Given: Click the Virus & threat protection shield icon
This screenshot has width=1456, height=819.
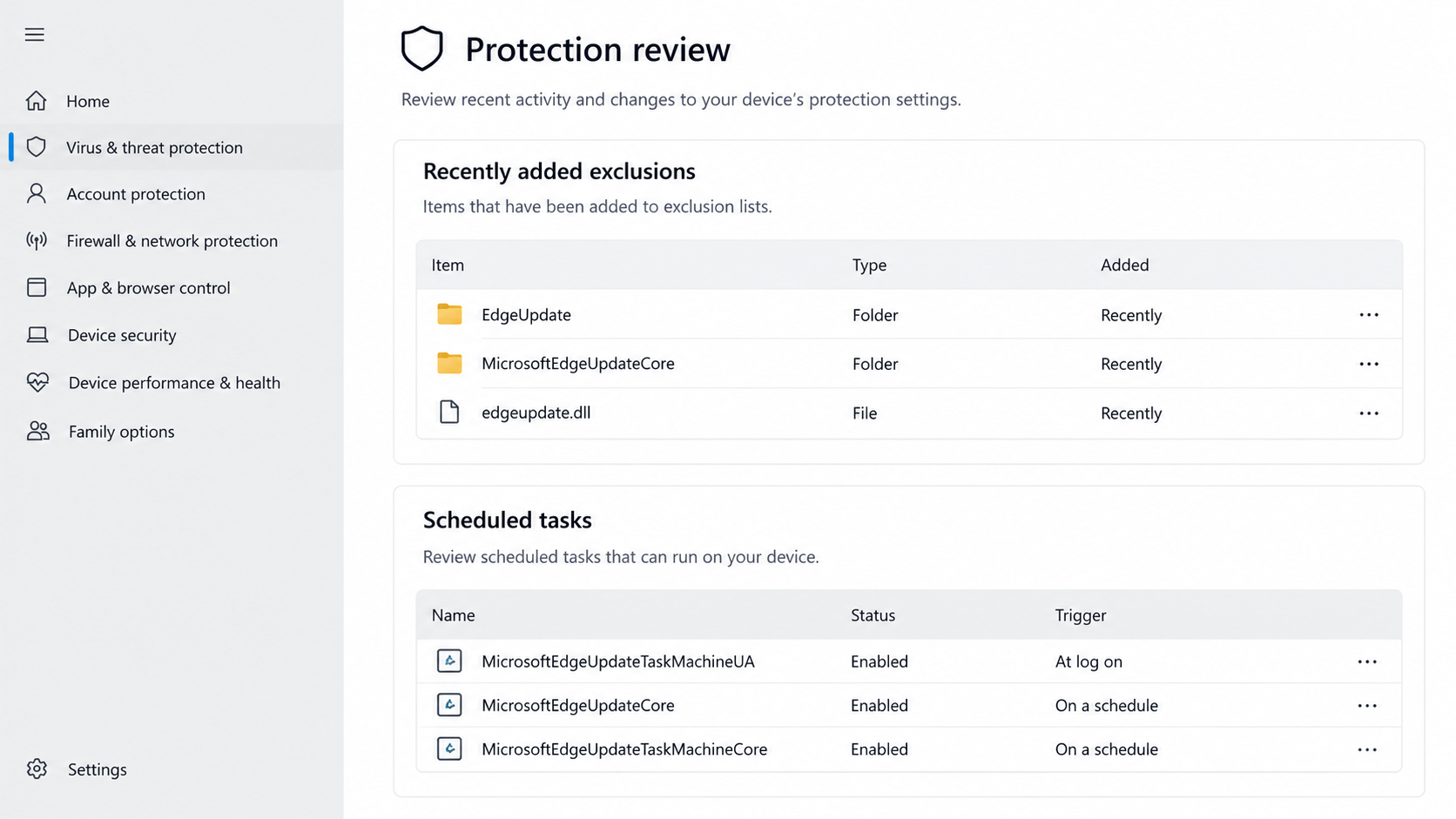Looking at the screenshot, I should (36, 147).
